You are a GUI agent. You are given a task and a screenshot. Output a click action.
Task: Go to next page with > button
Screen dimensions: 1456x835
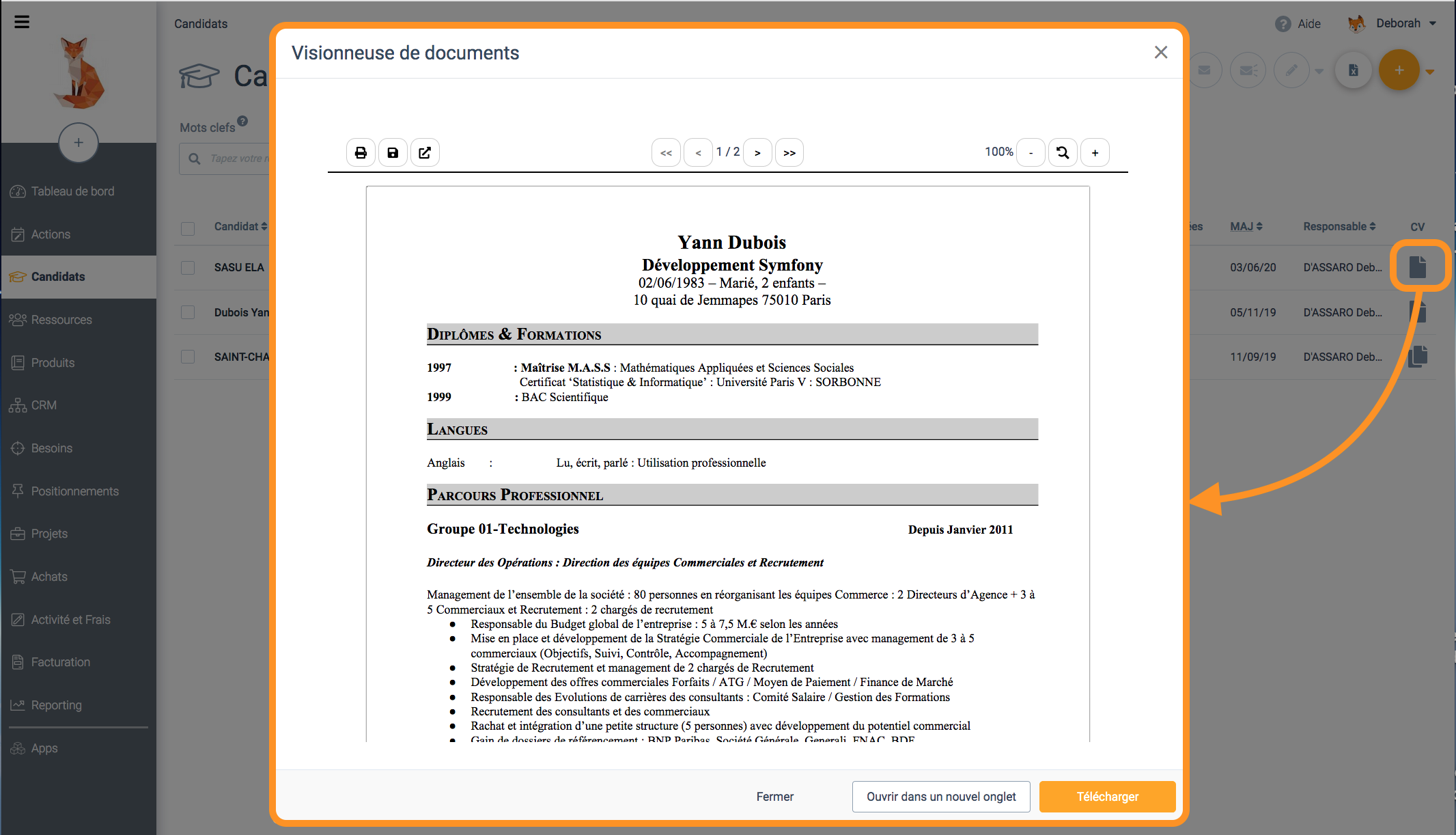(x=757, y=152)
